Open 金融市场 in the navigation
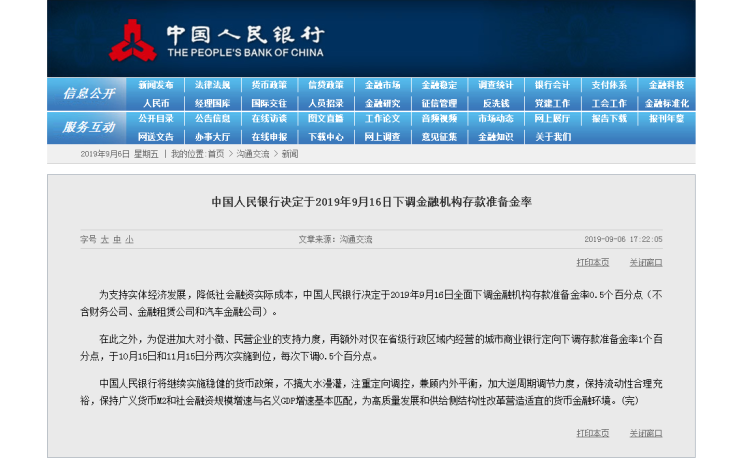This screenshot has width=740, height=464. pos(382,85)
